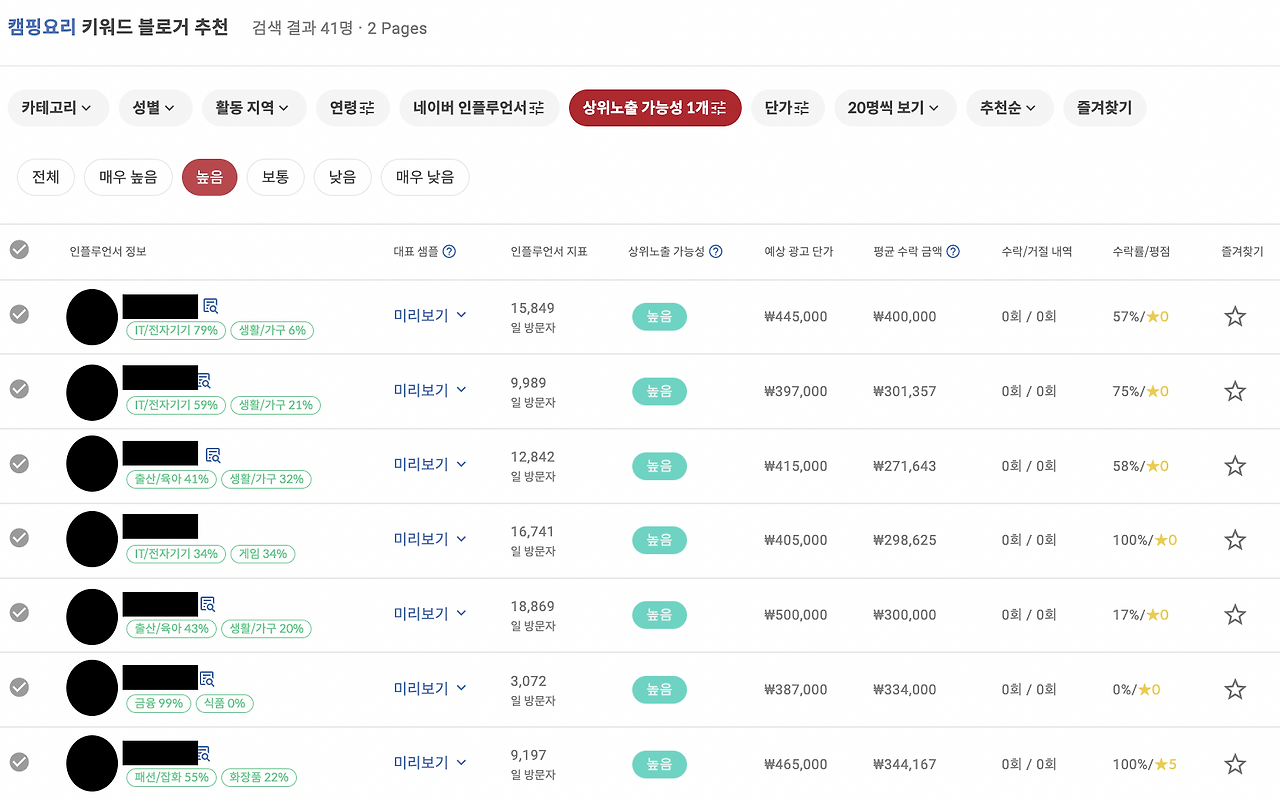
Task: Click the 즐겨찾기 button
Action: click(x=1104, y=108)
